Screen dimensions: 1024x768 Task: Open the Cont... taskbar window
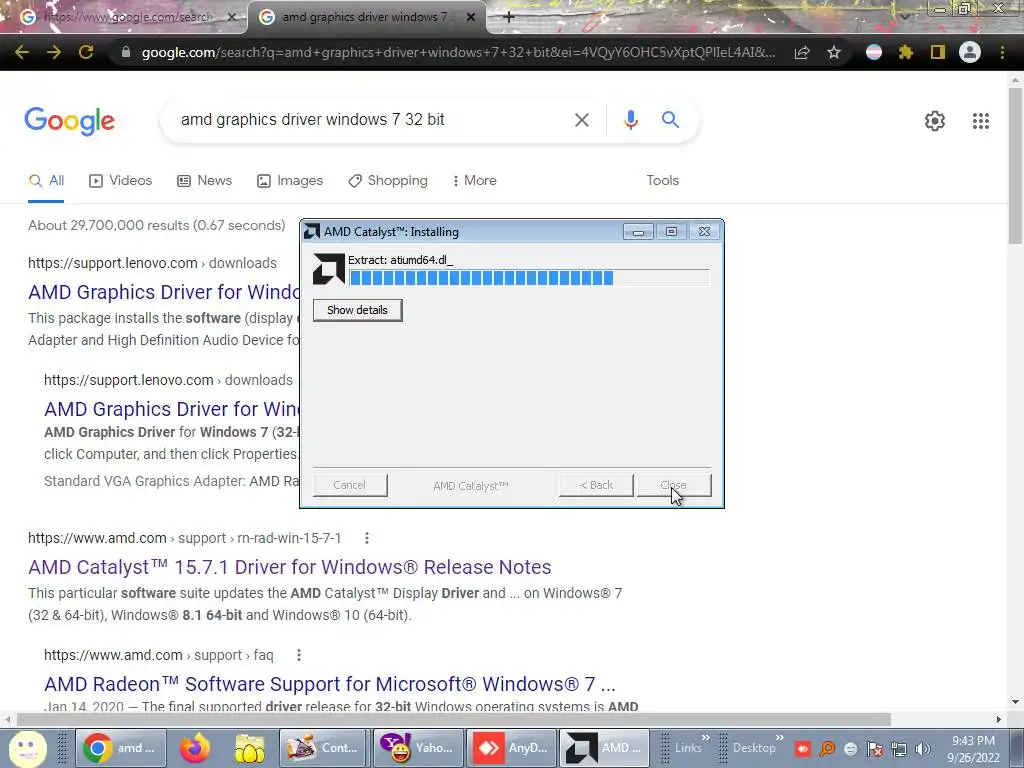click(325, 748)
